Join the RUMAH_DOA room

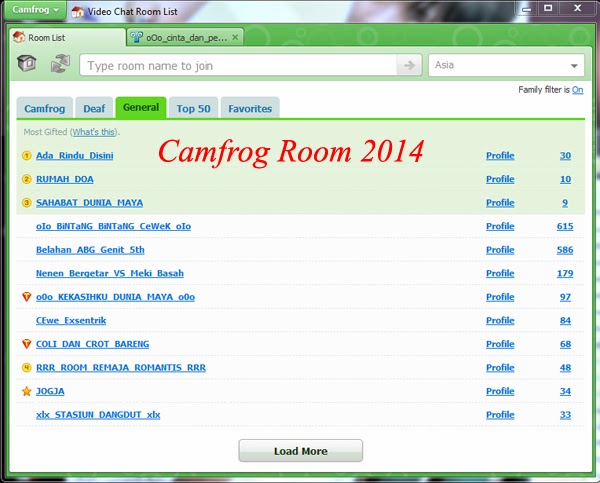[x=65, y=179]
